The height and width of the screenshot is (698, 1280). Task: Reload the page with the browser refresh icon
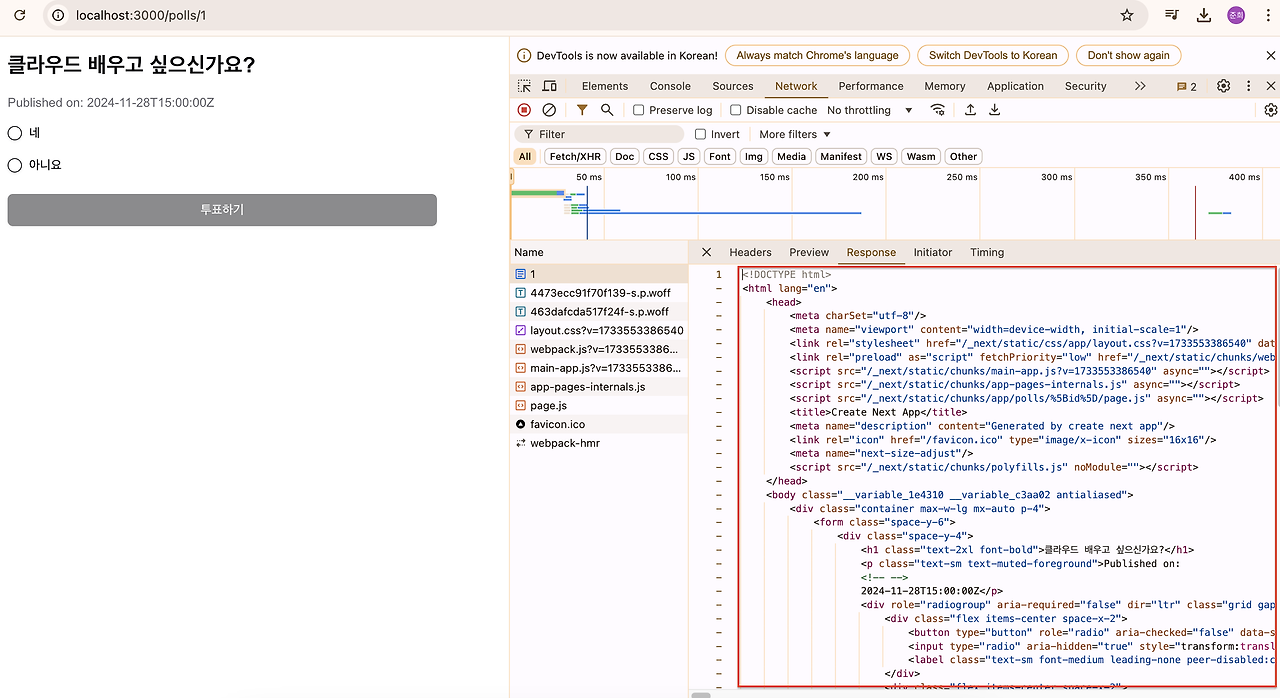click(19, 15)
